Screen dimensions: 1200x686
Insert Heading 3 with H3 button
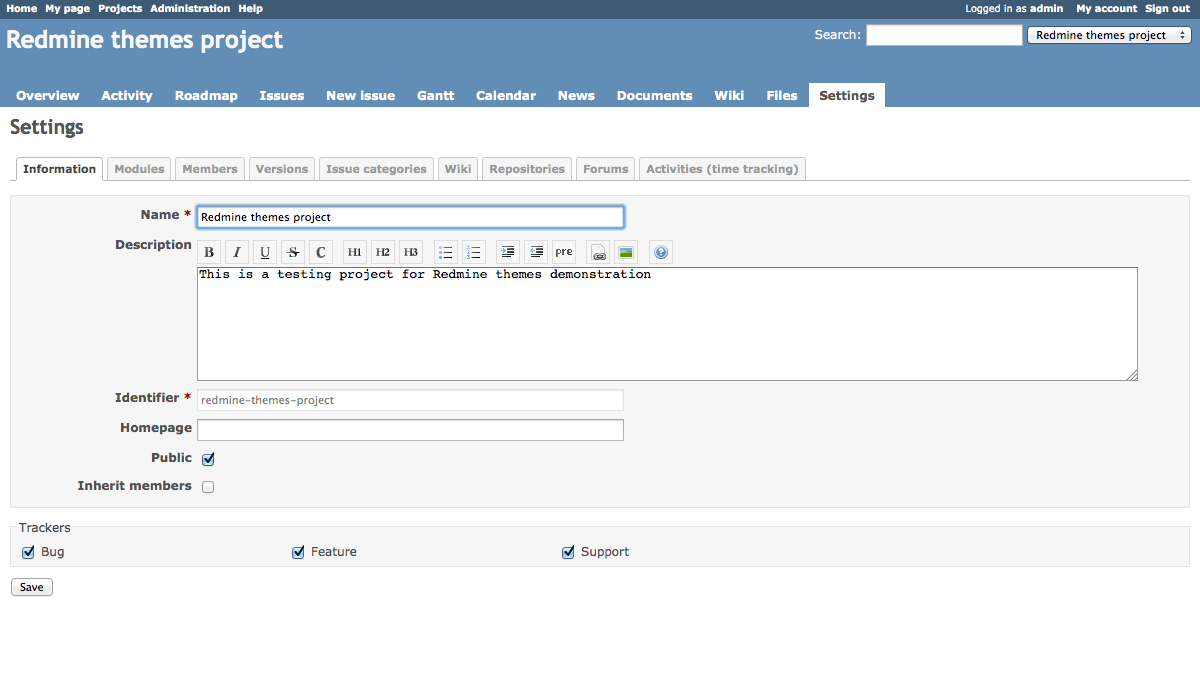(x=411, y=252)
